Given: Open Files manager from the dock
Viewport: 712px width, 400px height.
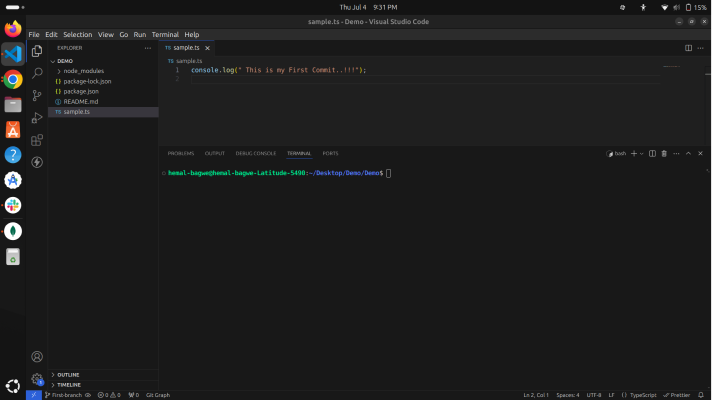Looking at the screenshot, I should (x=13, y=105).
